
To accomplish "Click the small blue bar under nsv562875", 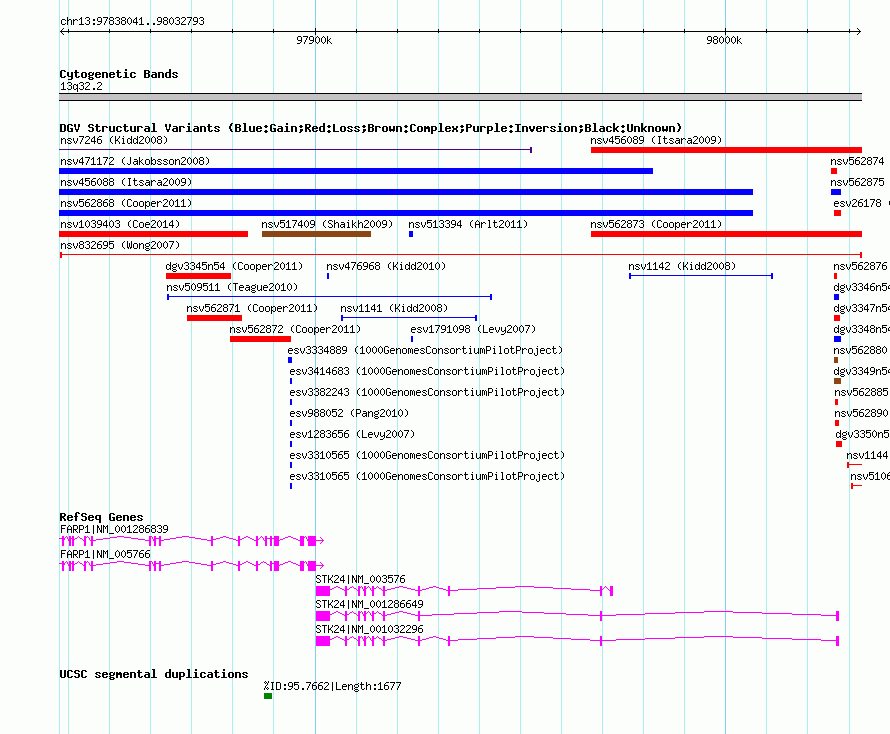I will (836, 192).
